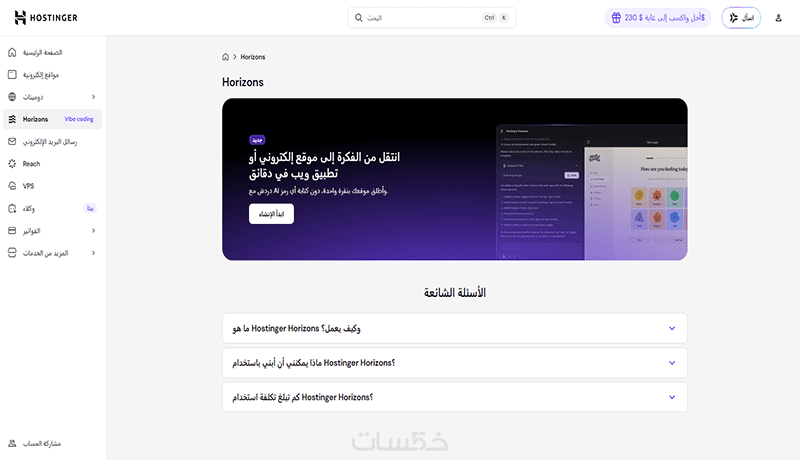The width and height of the screenshot is (800, 460).
Task: Click chevron on 'ماذا يمكنني أن أبني' row
Action: click(x=672, y=363)
